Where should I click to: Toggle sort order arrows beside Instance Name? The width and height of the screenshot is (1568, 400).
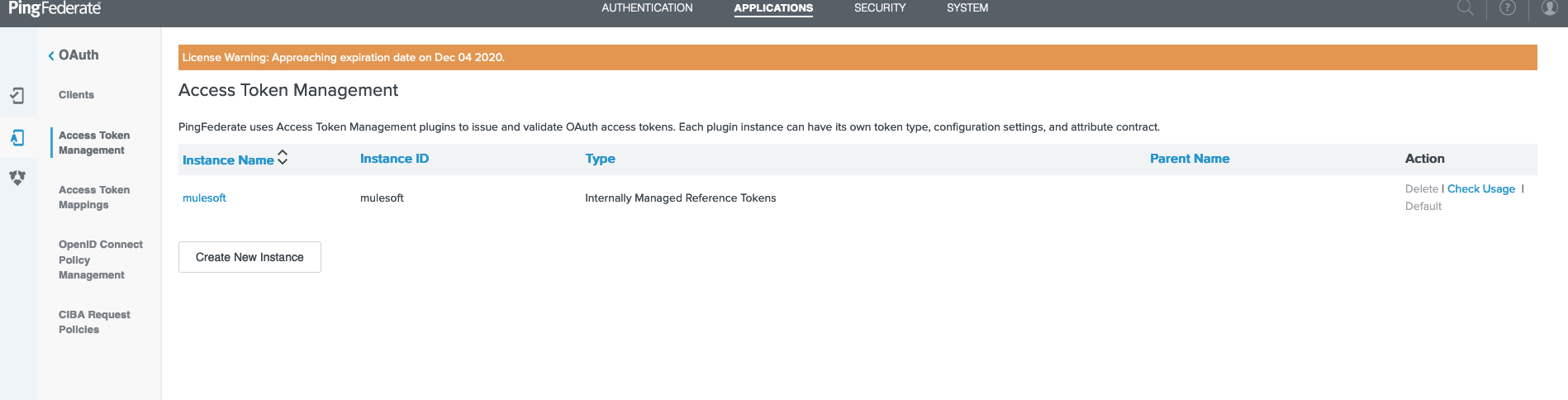point(283,158)
